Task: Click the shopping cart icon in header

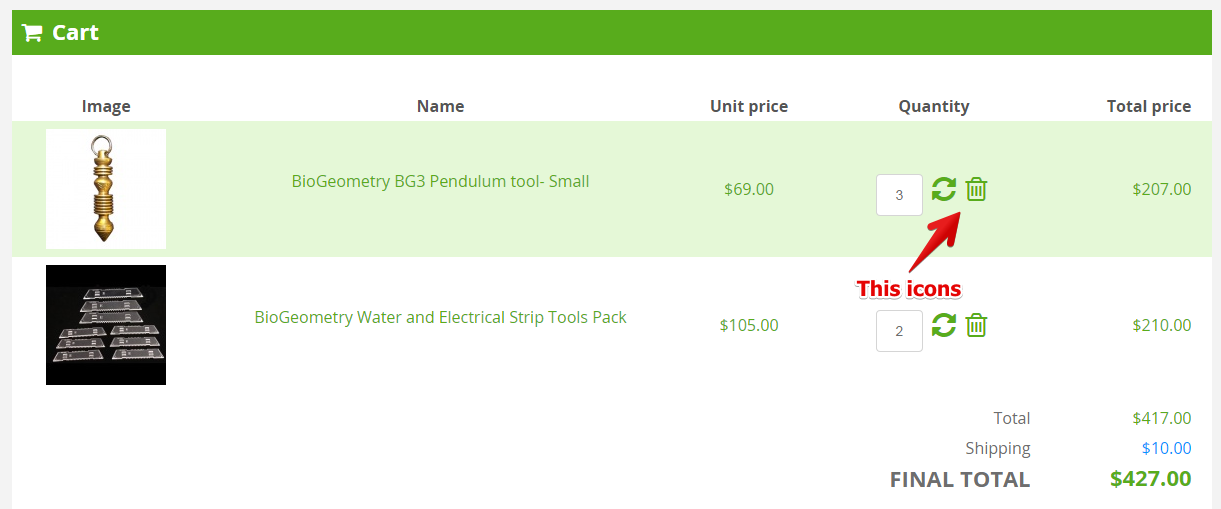Action: 32,33
